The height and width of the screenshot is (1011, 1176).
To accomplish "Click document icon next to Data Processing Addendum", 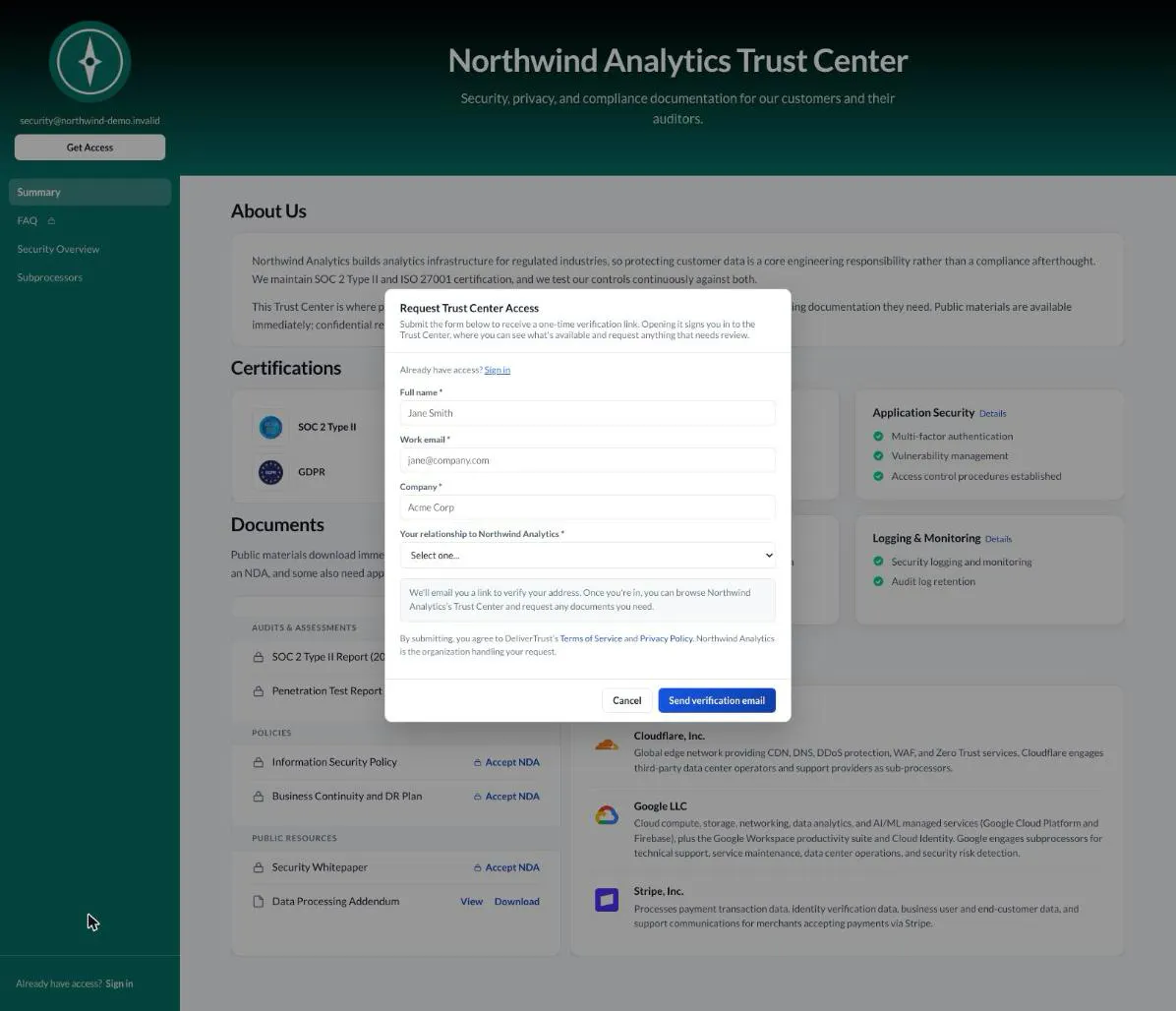I will [x=258, y=902].
